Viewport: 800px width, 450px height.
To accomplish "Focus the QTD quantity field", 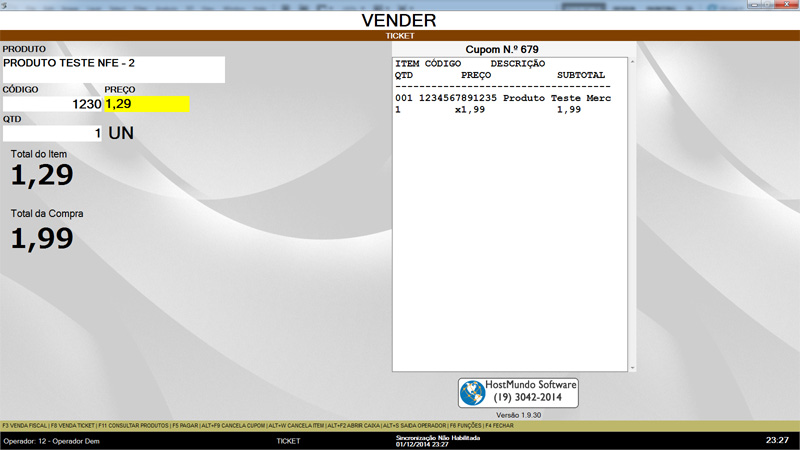I will coord(52,133).
